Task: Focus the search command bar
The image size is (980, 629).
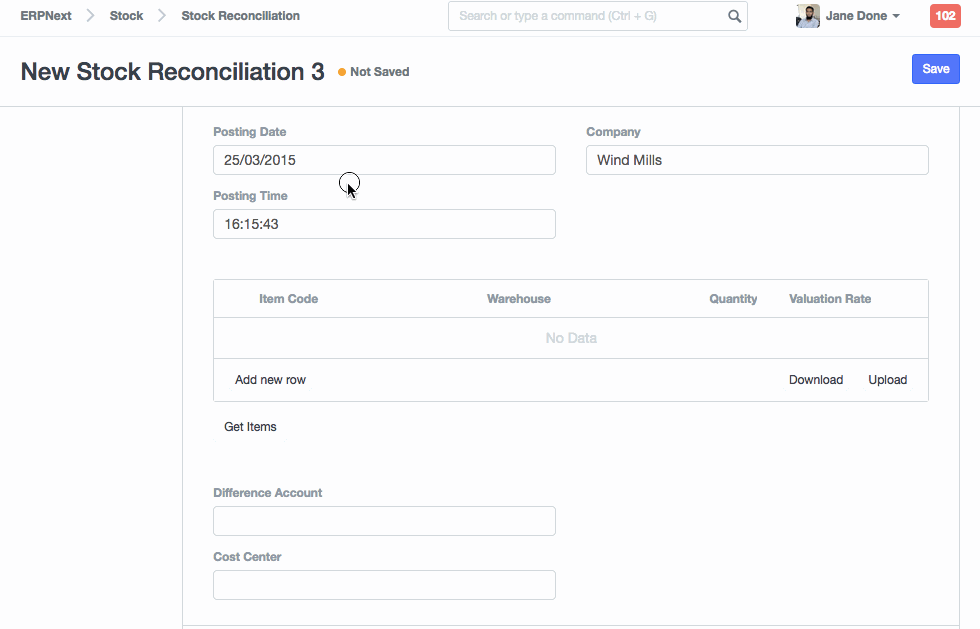Action: pos(588,16)
